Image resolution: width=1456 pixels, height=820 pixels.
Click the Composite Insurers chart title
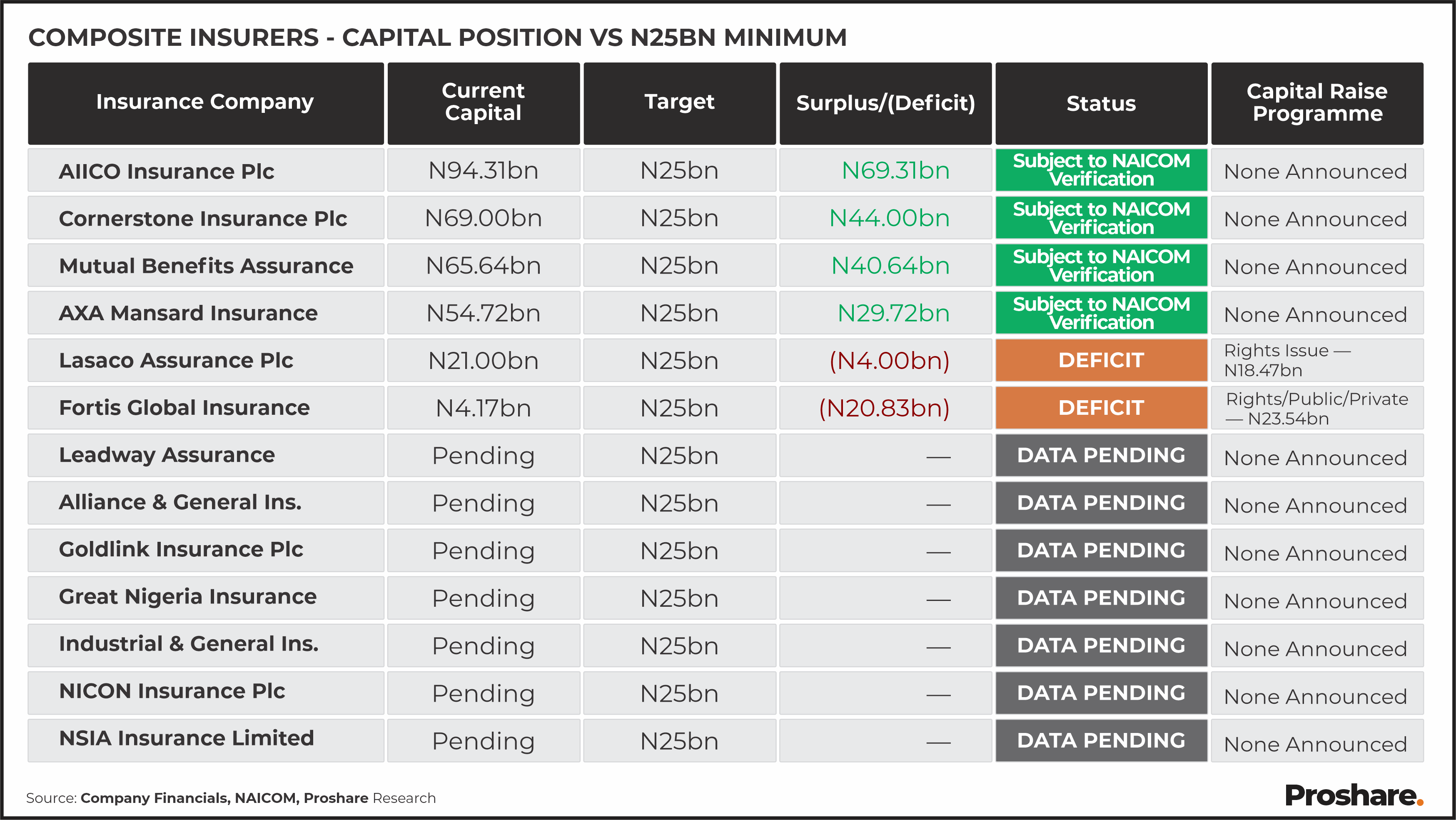point(437,38)
